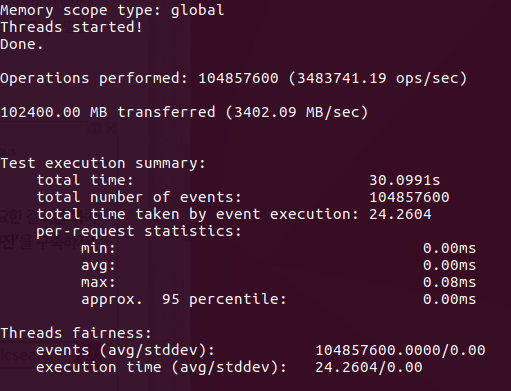Image resolution: width=511 pixels, height=391 pixels.
Task: Click the events avg/stddev value 104857600.0000/0.00
Action: (400, 350)
